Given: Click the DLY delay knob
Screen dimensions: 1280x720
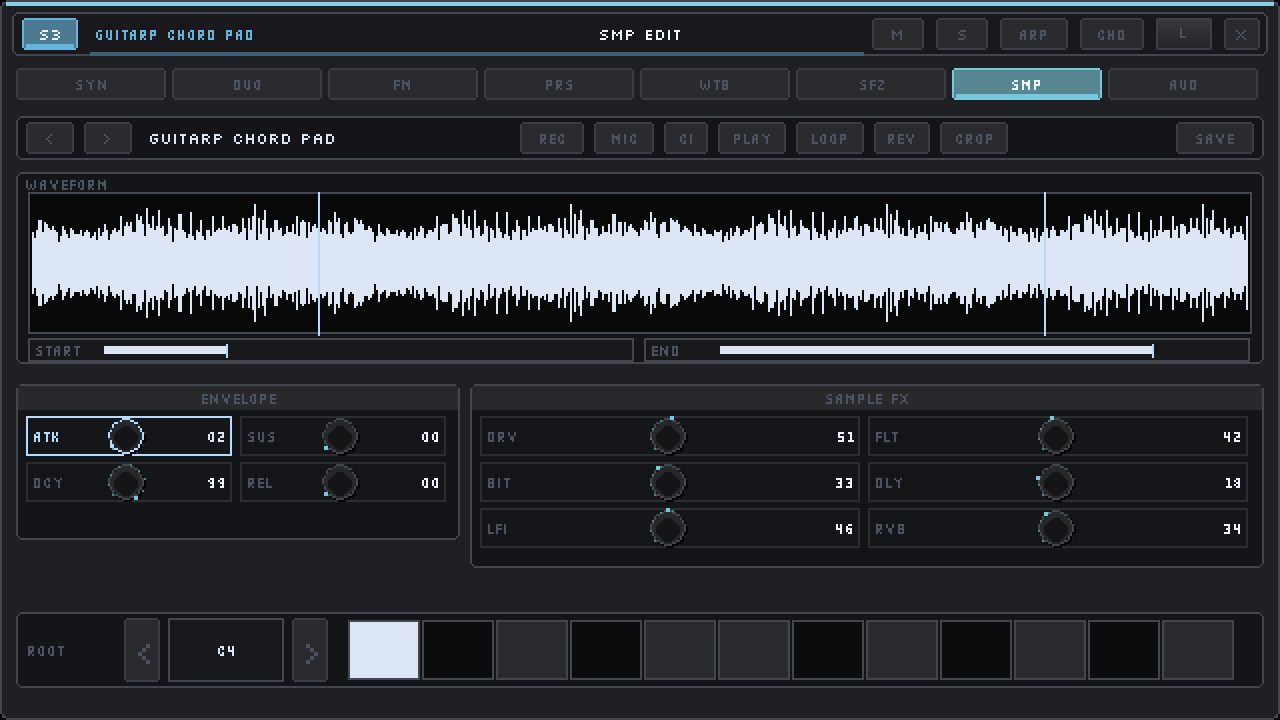Looking at the screenshot, I should pyautogui.click(x=1056, y=483).
